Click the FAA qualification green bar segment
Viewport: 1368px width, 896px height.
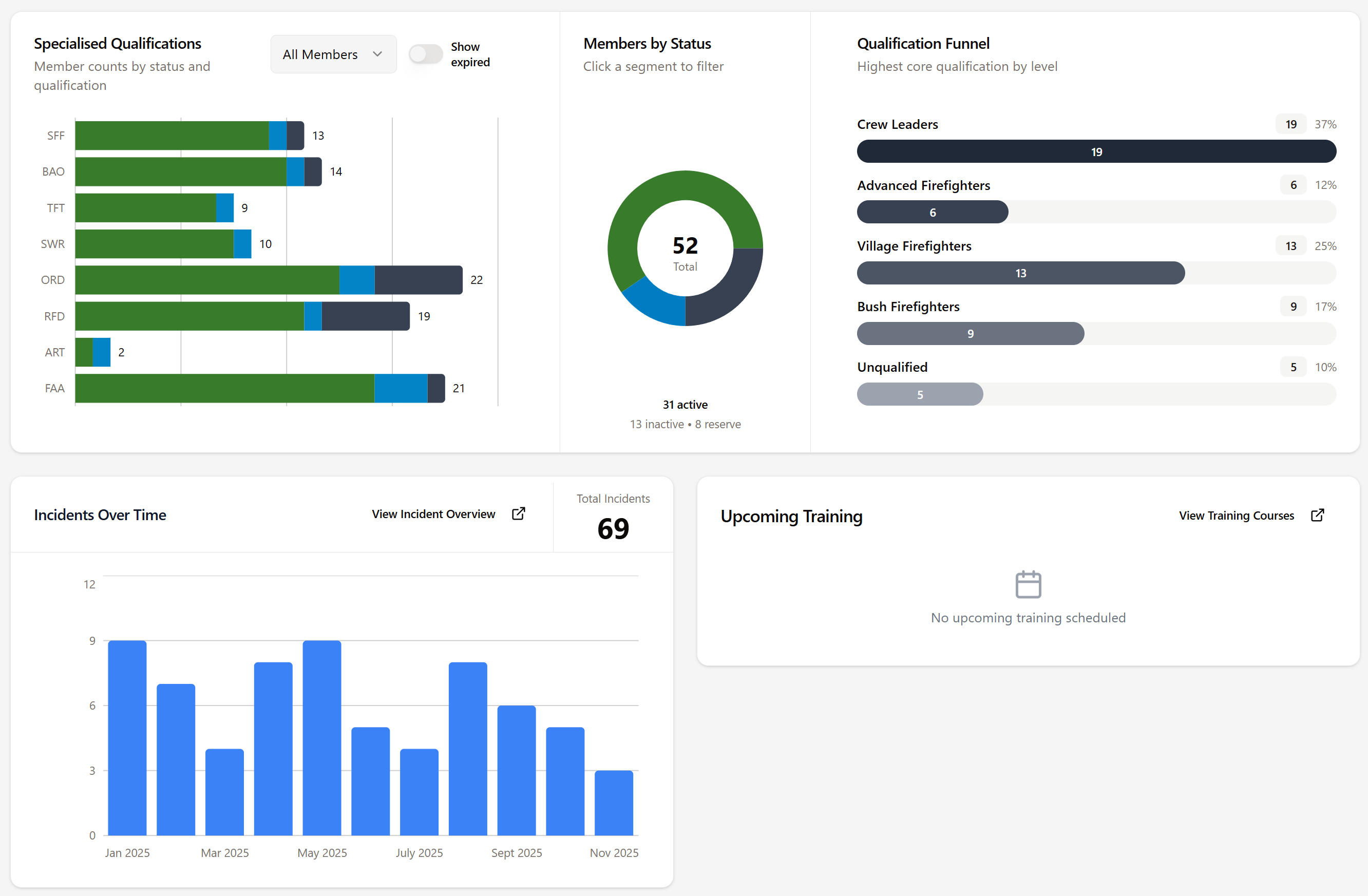click(224, 389)
